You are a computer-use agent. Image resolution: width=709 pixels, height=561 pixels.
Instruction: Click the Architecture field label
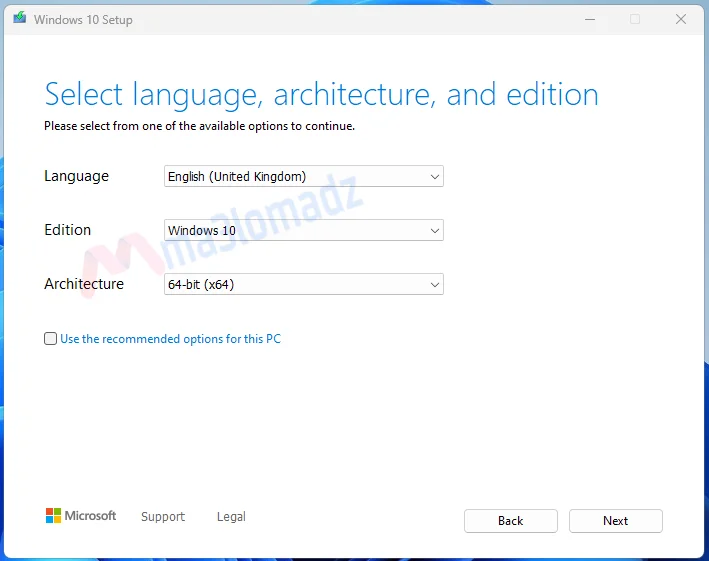coord(84,284)
